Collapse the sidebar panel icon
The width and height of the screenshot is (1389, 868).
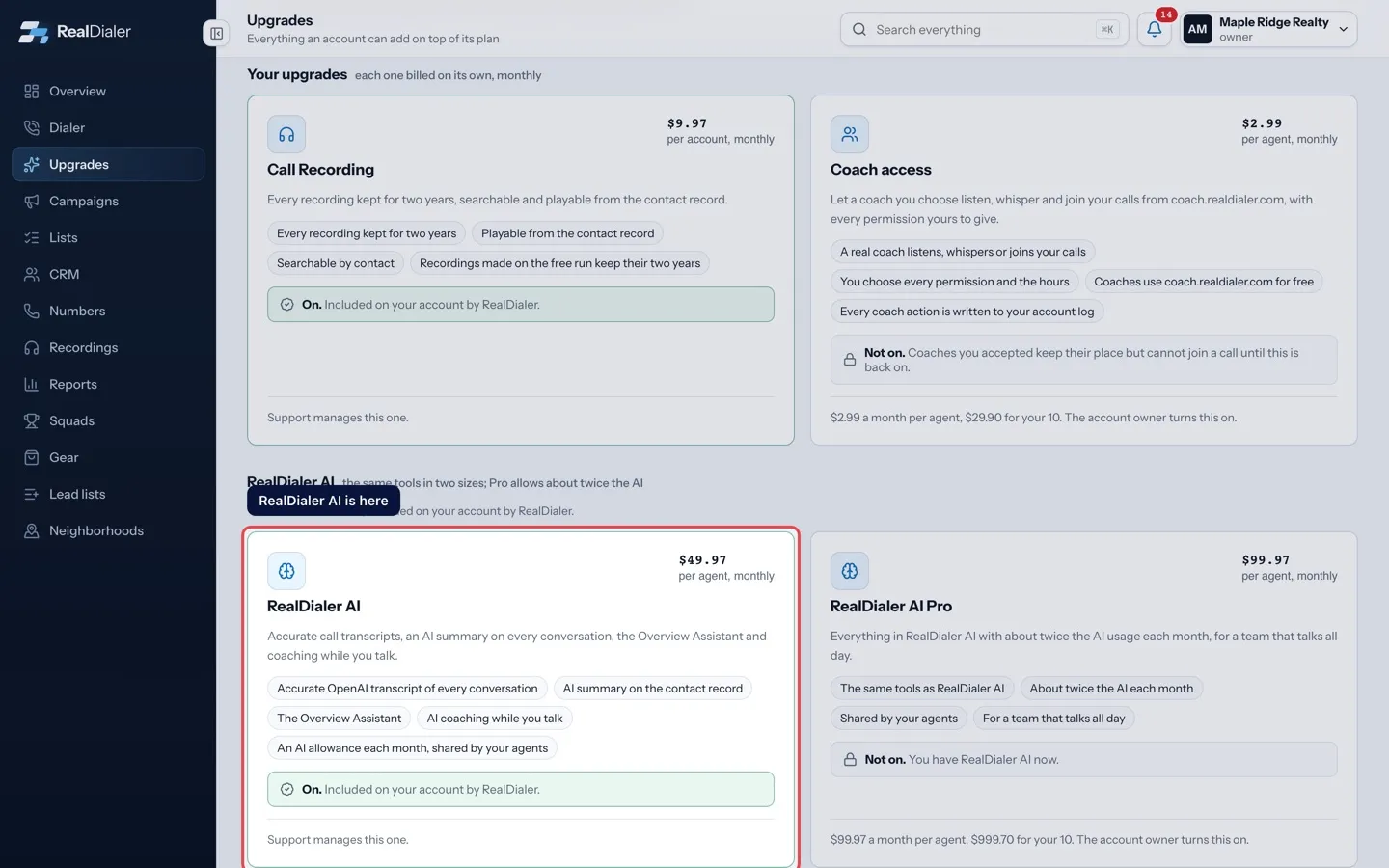pyautogui.click(x=216, y=33)
